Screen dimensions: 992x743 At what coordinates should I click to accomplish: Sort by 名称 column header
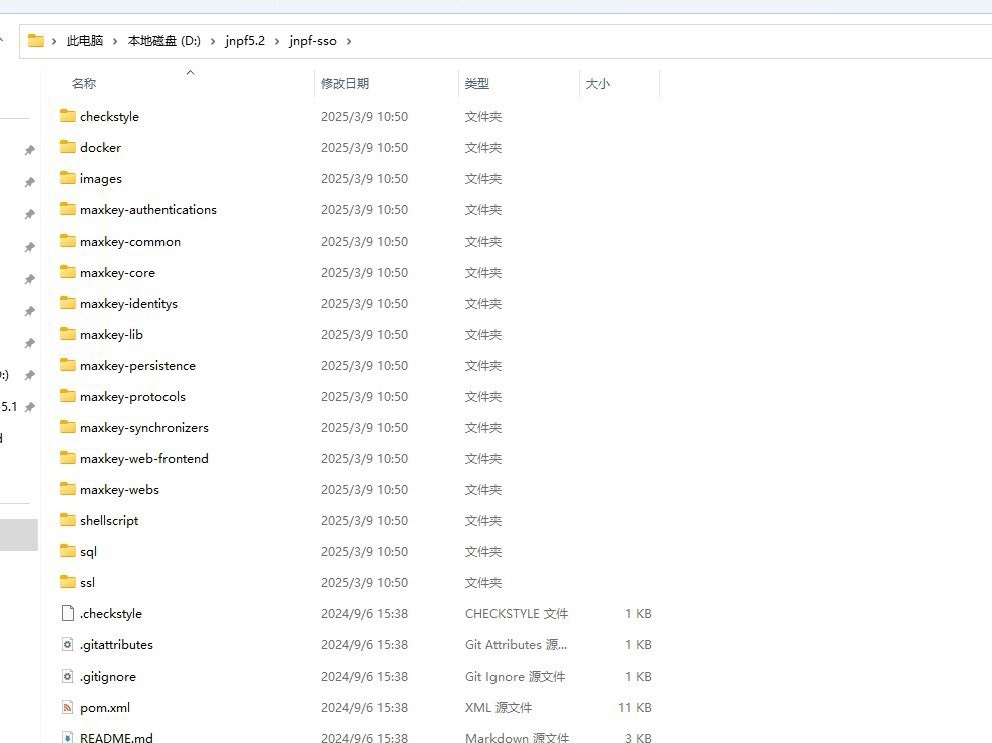pos(84,84)
